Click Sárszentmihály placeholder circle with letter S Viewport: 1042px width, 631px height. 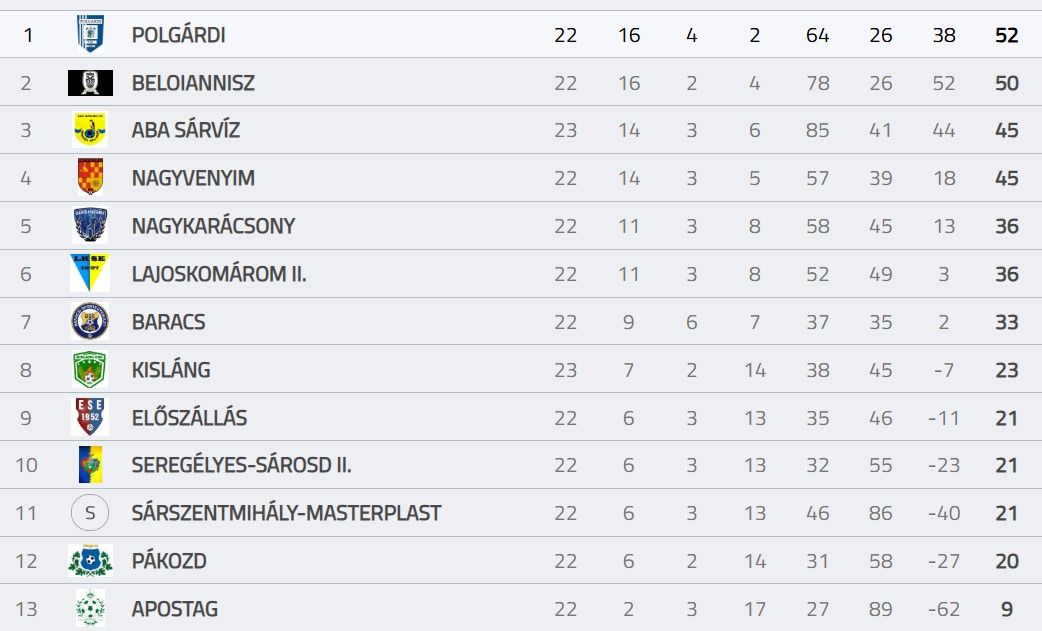[x=90, y=513]
